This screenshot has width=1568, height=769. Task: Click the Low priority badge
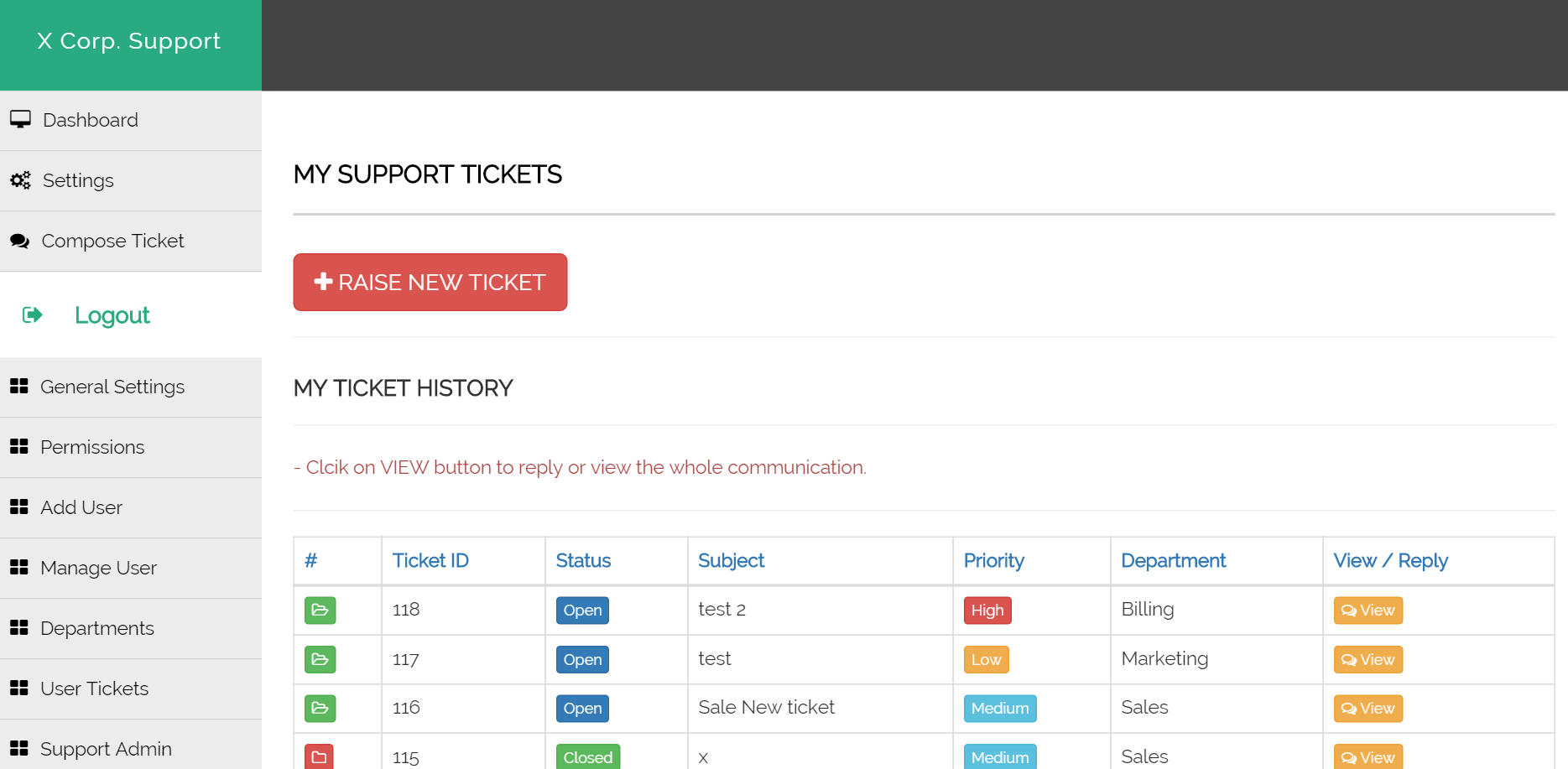pos(986,659)
